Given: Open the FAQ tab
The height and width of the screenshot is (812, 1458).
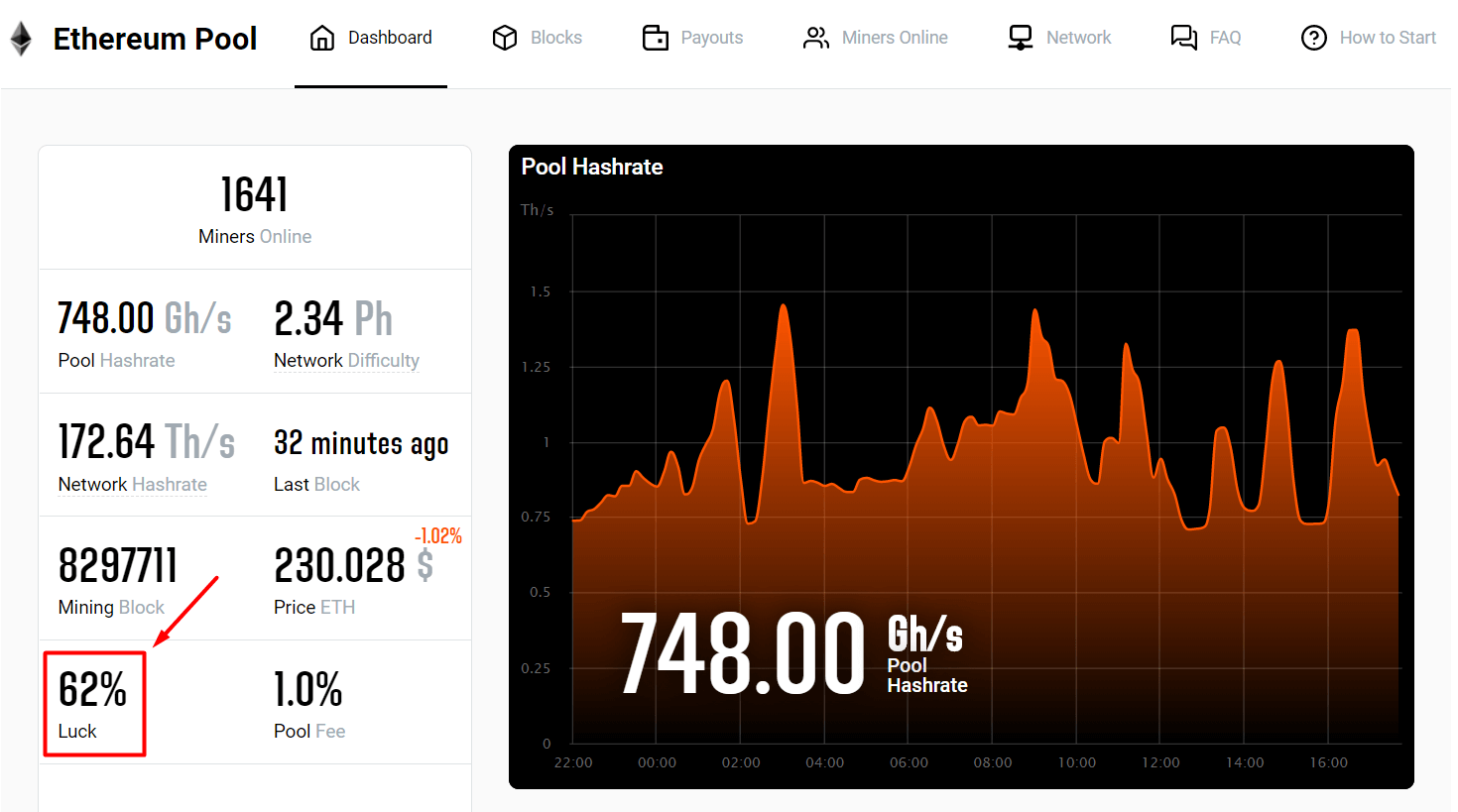Looking at the screenshot, I should coord(1225,38).
